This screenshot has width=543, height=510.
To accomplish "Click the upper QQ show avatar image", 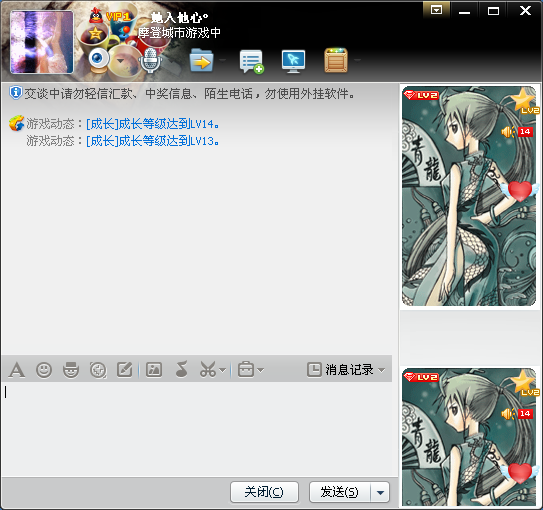I will tap(469, 196).
